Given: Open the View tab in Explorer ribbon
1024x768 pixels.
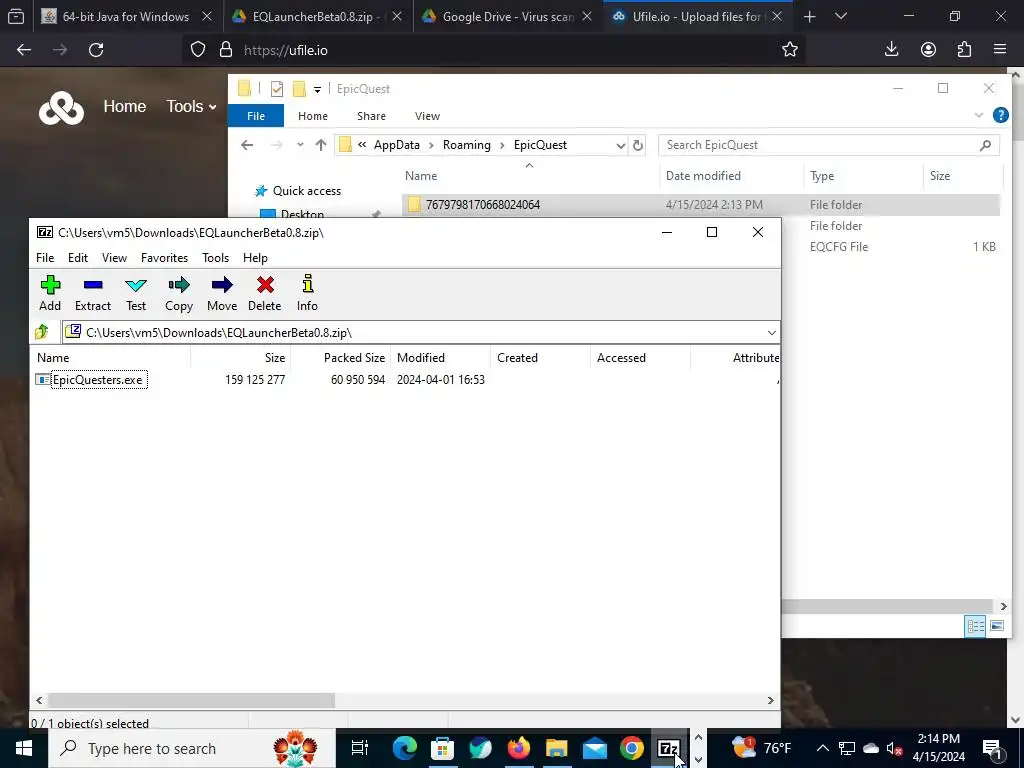Looking at the screenshot, I should point(427,116).
